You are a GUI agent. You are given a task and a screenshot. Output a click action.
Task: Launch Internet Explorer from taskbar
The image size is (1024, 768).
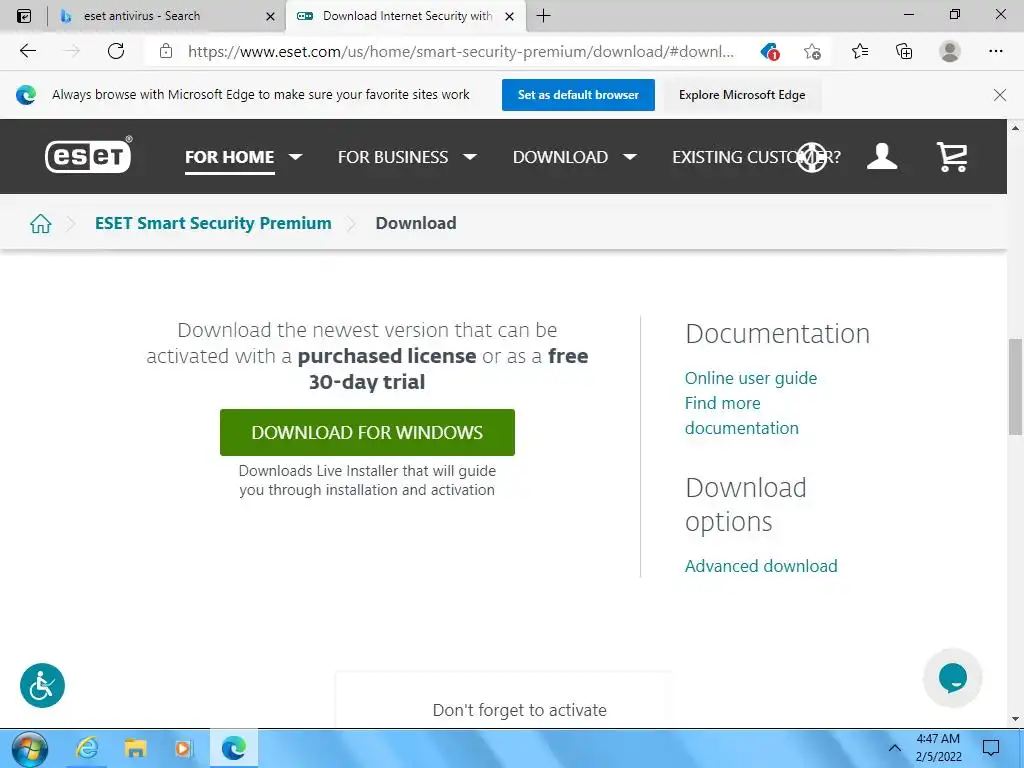88,748
